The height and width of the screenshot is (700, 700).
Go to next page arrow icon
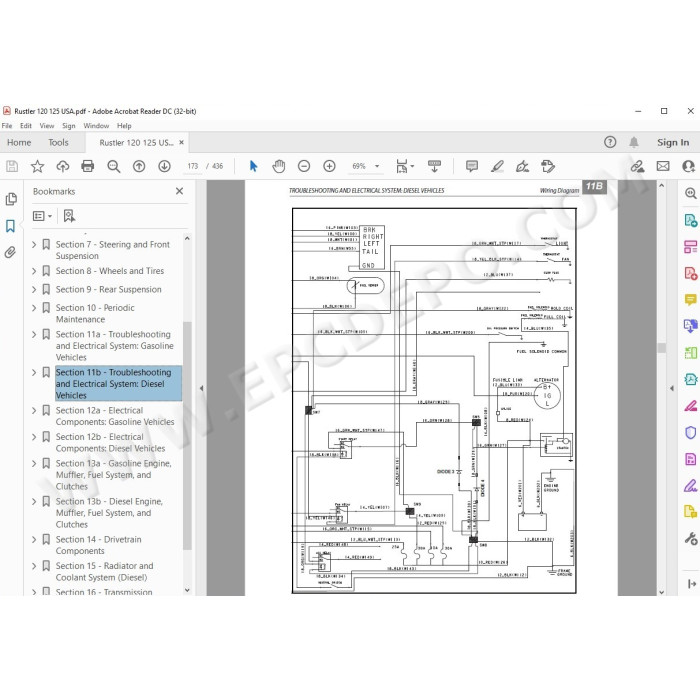click(164, 166)
